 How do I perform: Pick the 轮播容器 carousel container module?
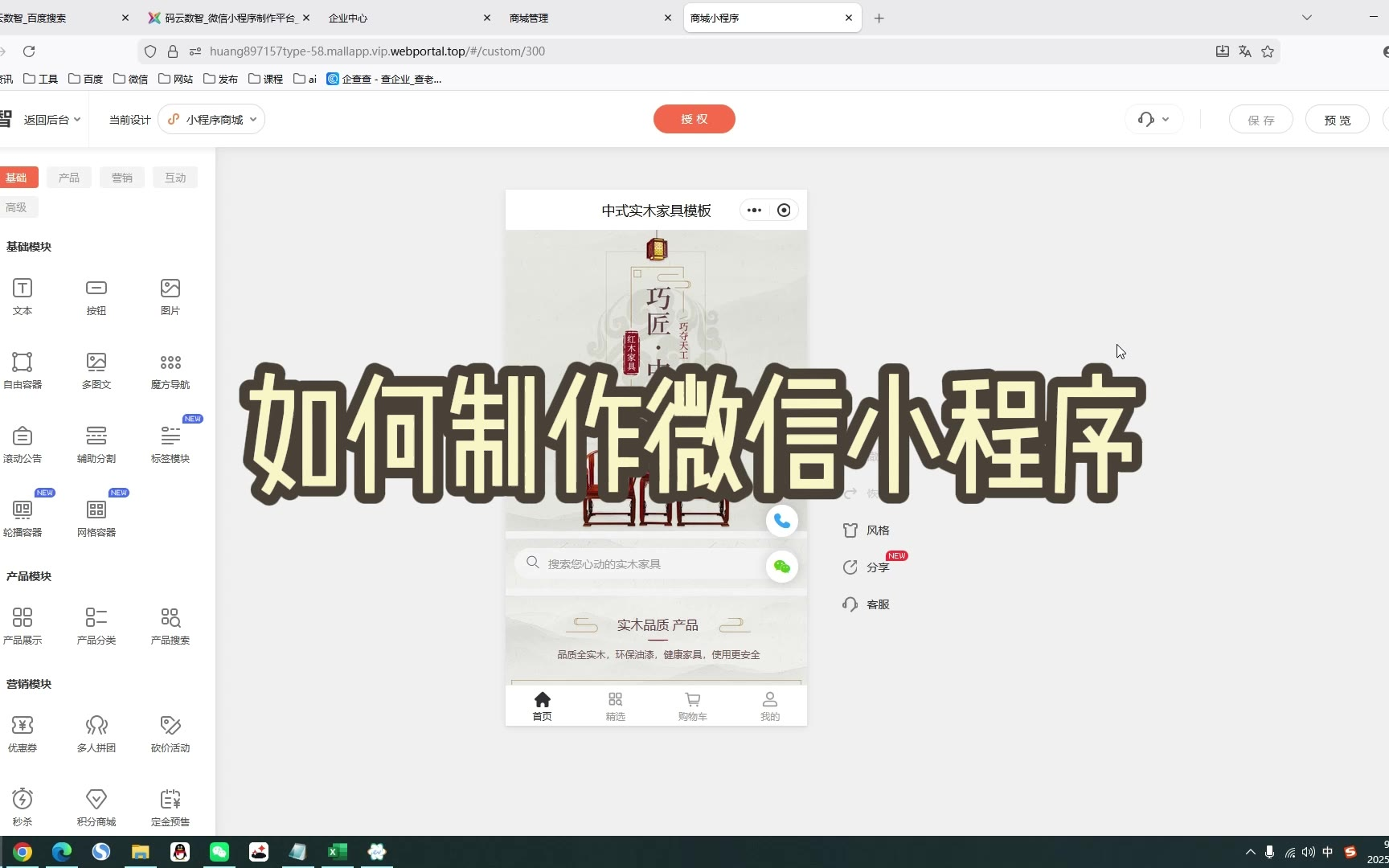click(x=23, y=510)
